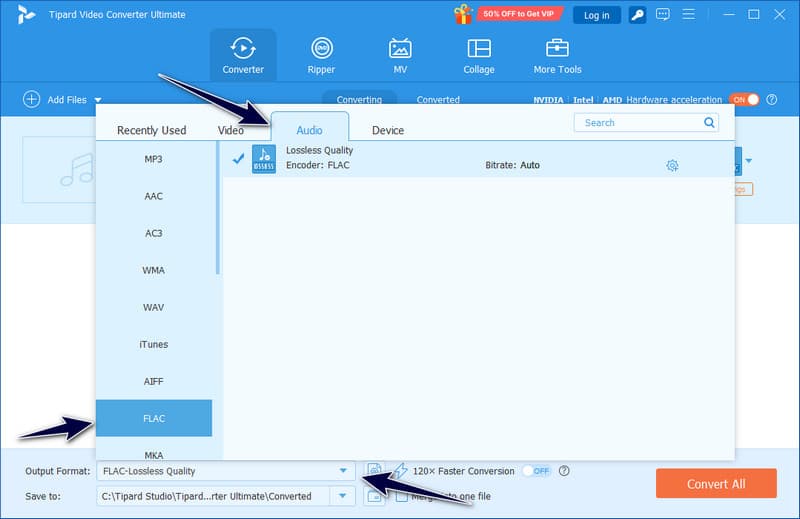Open the Collage module
This screenshot has width=800, height=519.
[479, 55]
